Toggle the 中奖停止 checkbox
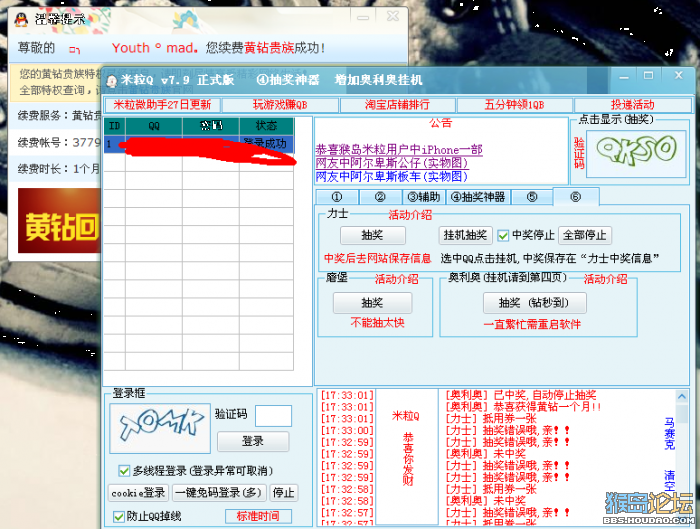This screenshot has height=529, width=700. click(x=503, y=235)
